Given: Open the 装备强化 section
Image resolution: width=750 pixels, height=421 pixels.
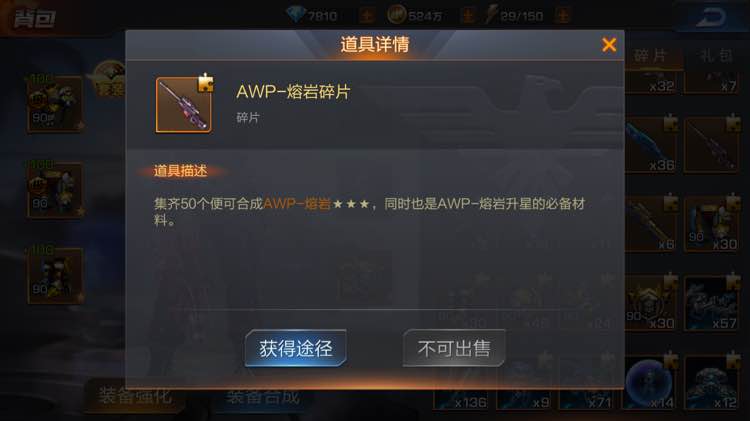Looking at the screenshot, I should tap(135, 397).
